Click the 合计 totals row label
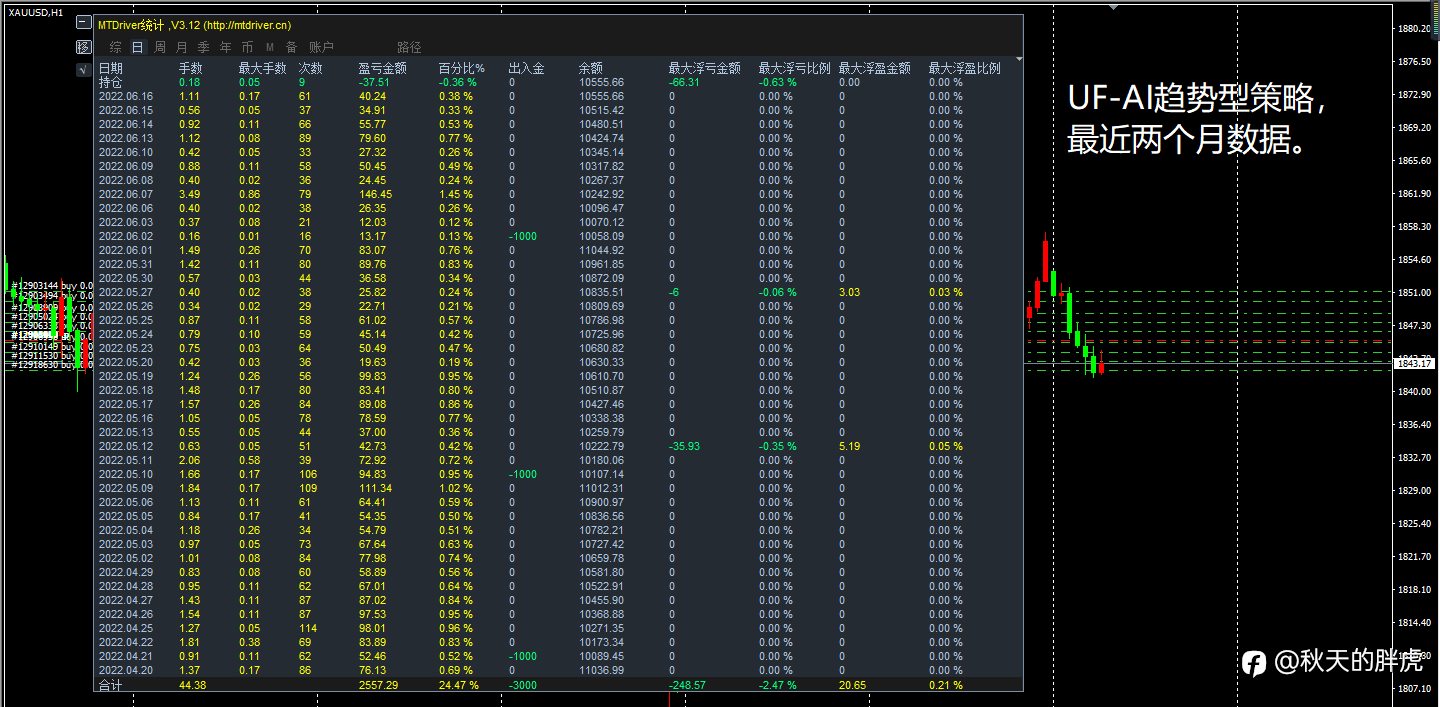Image resolution: width=1440 pixels, height=707 pixels. [x=111, y=685]
